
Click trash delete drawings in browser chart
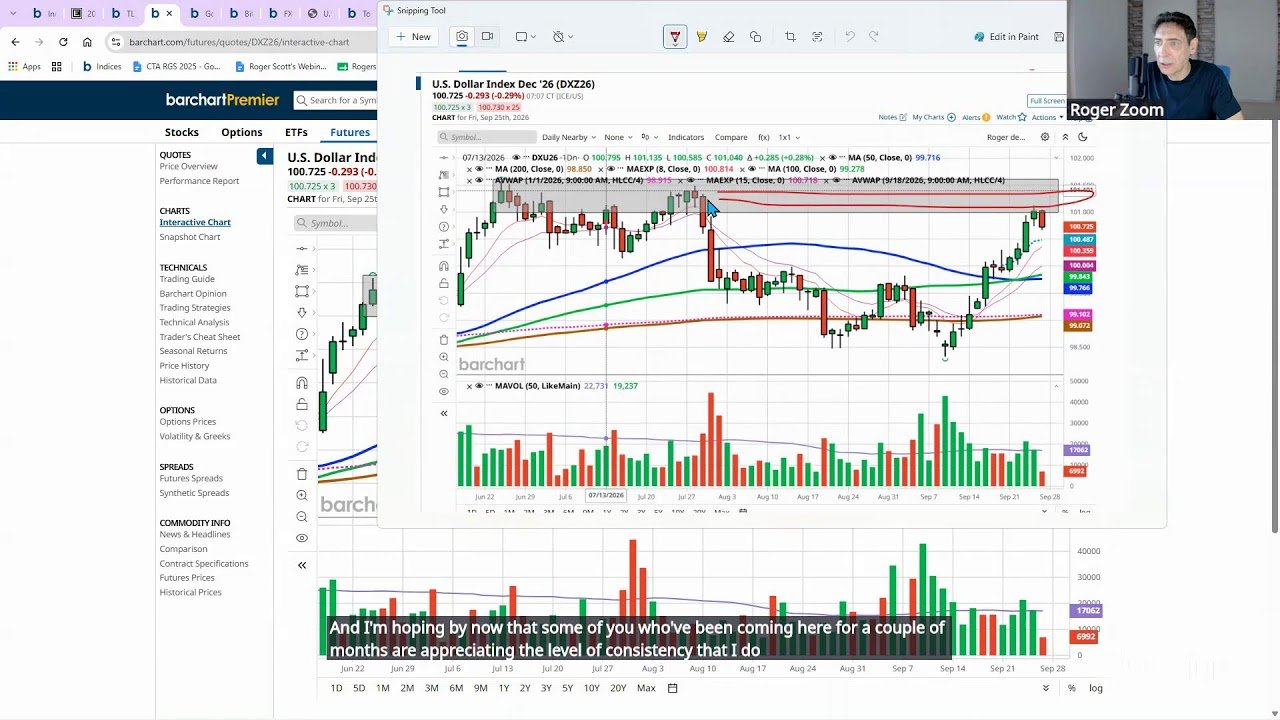[x=302, y=474]
